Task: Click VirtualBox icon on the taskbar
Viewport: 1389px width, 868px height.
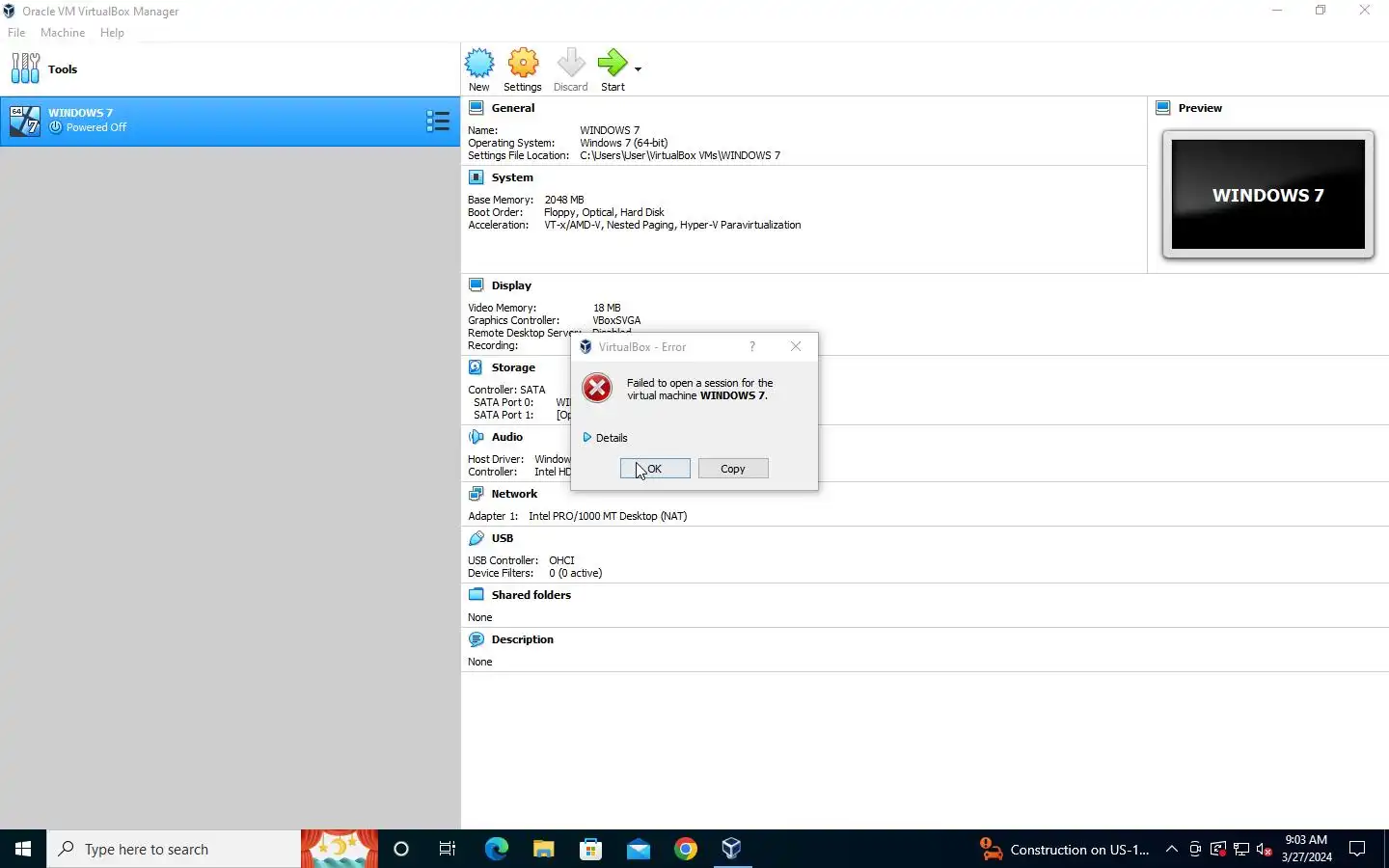Action: (732, 849)
